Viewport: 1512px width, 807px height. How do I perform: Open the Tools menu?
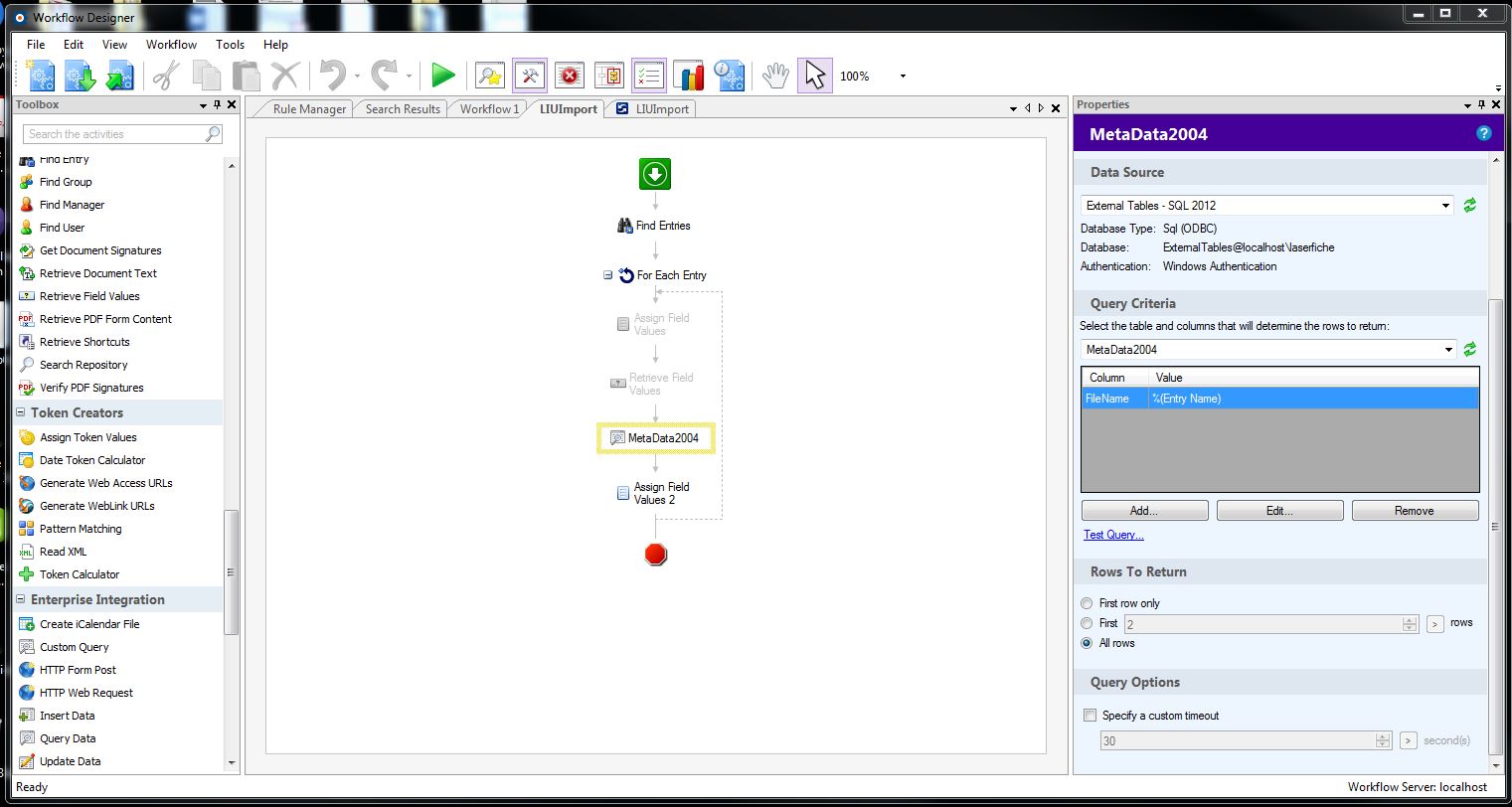tap(230, 45)
